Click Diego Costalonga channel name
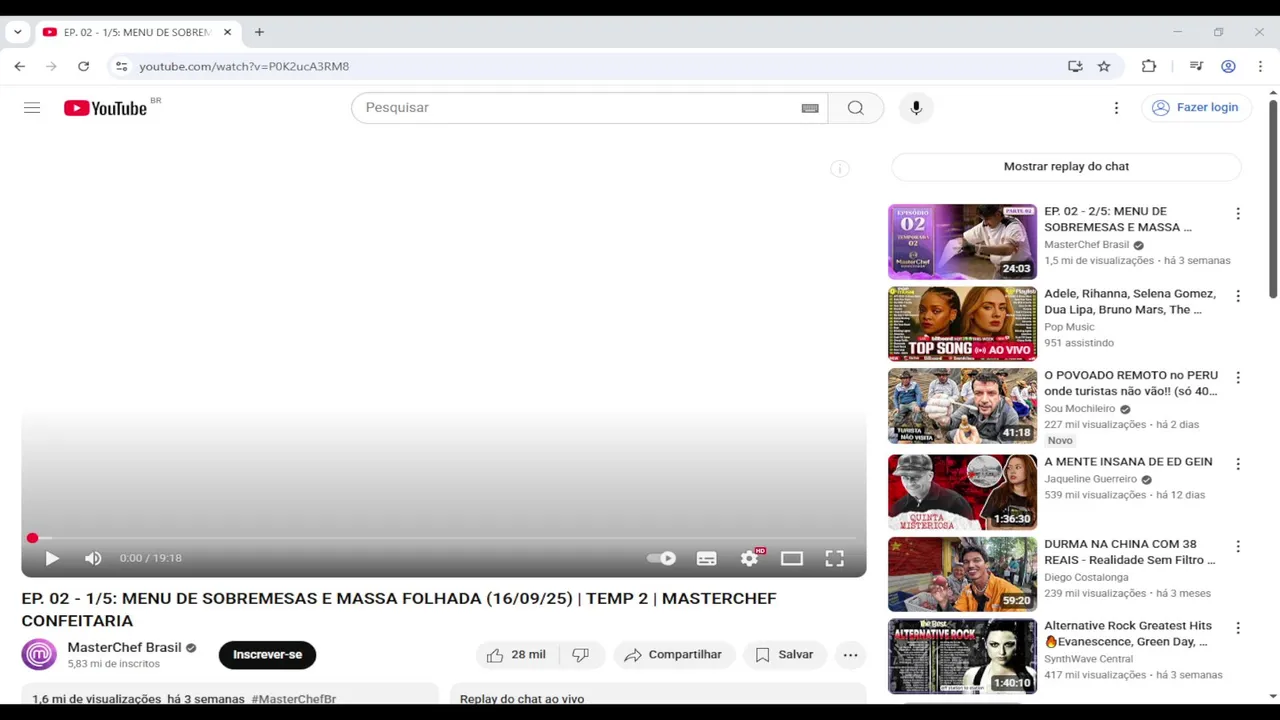This screenshot has height=720, width=1280. pos(1086,578)
